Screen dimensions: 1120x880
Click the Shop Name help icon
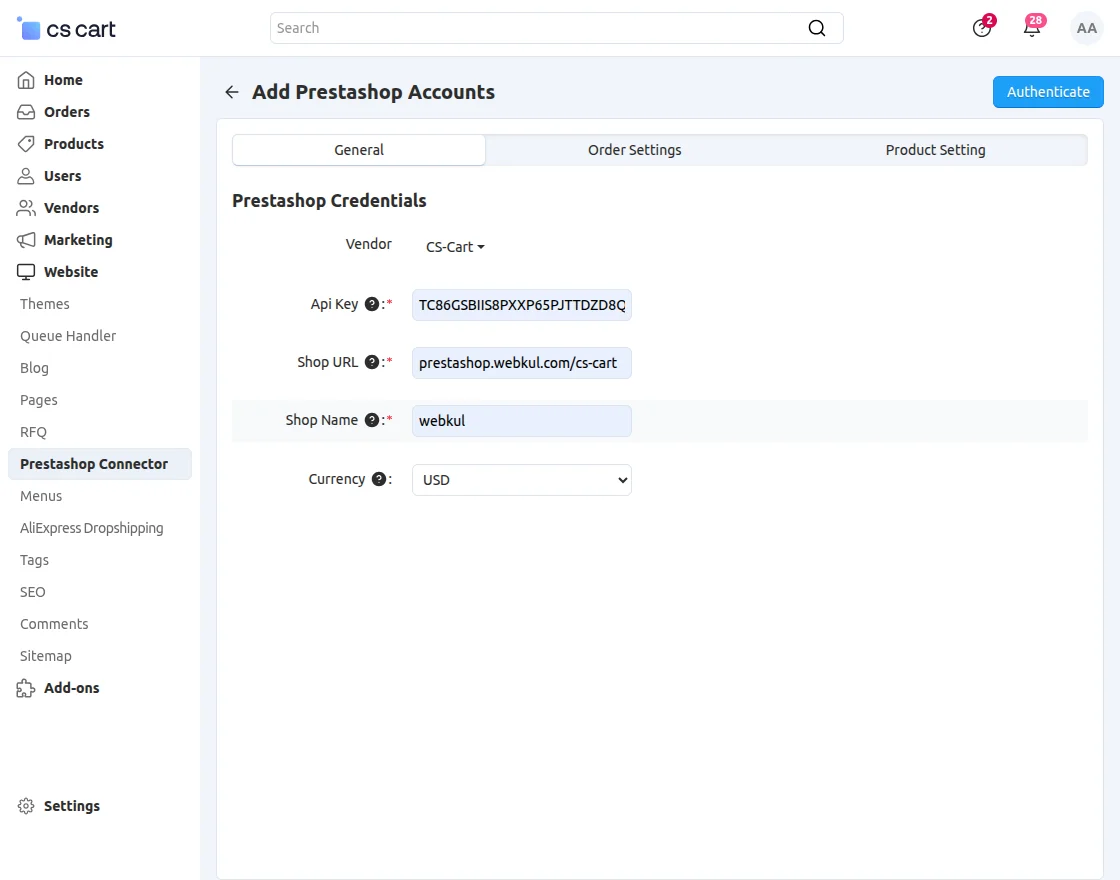click(372, 420)
